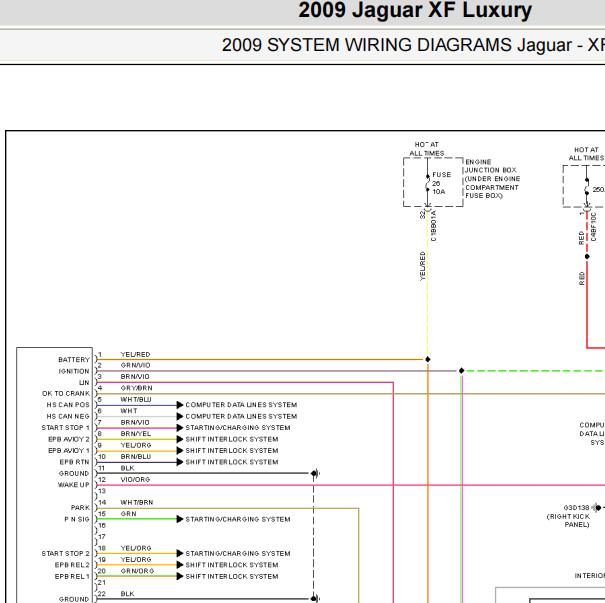Click the "IGNITION" pin label
This screenshot has height=603, width=605.
pos(74,371)
